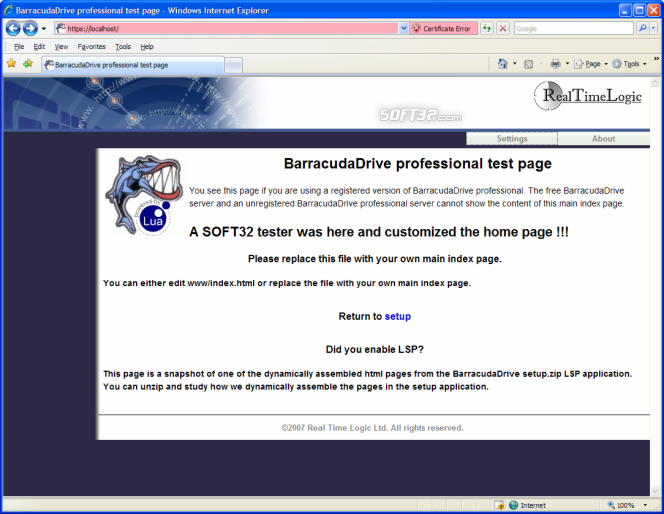Open the Tools command bar menu
664x514 pixels.
630,64
